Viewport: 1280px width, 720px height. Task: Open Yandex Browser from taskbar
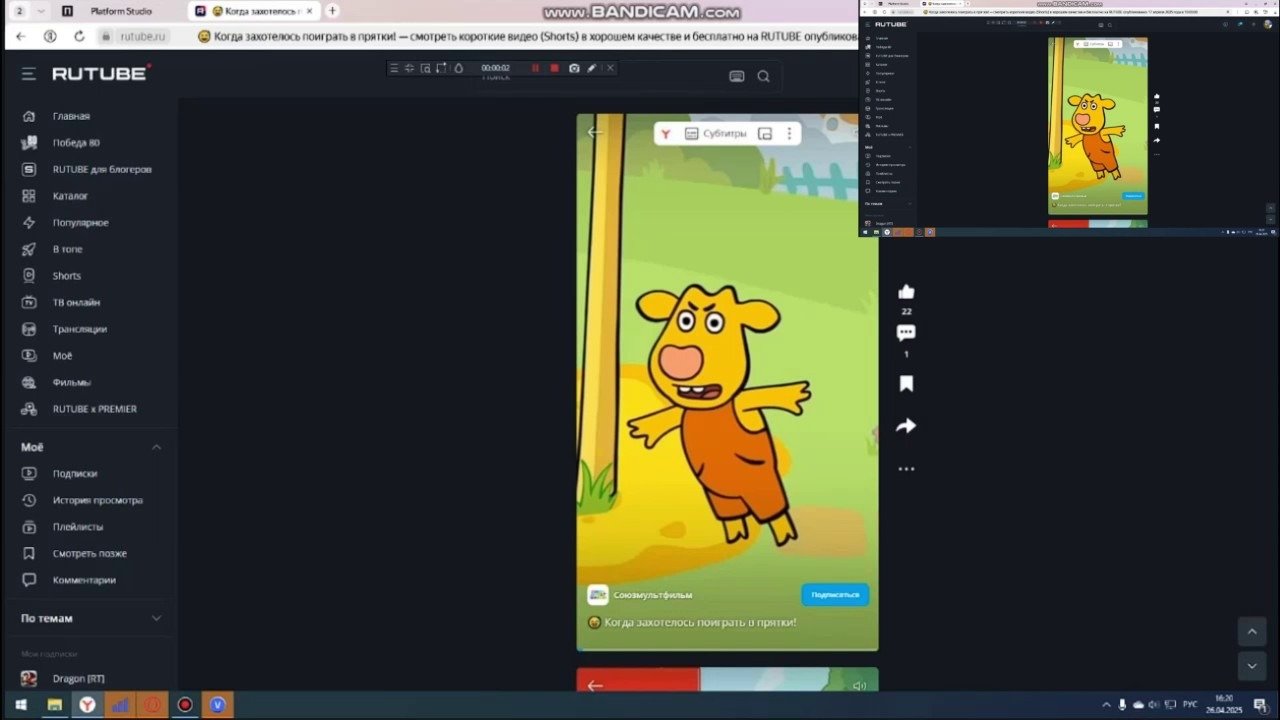[88, 705]
